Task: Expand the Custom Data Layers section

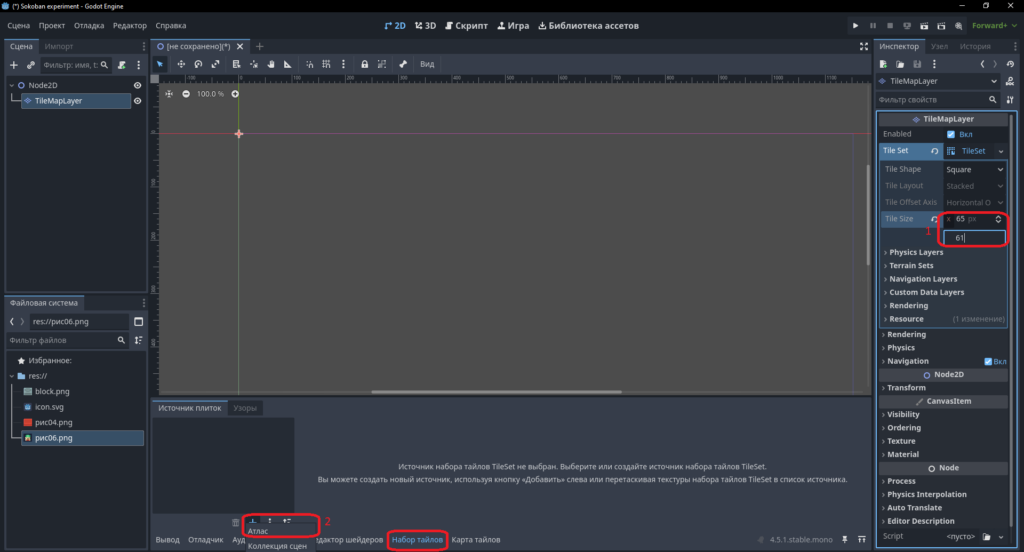Action: 925,293
